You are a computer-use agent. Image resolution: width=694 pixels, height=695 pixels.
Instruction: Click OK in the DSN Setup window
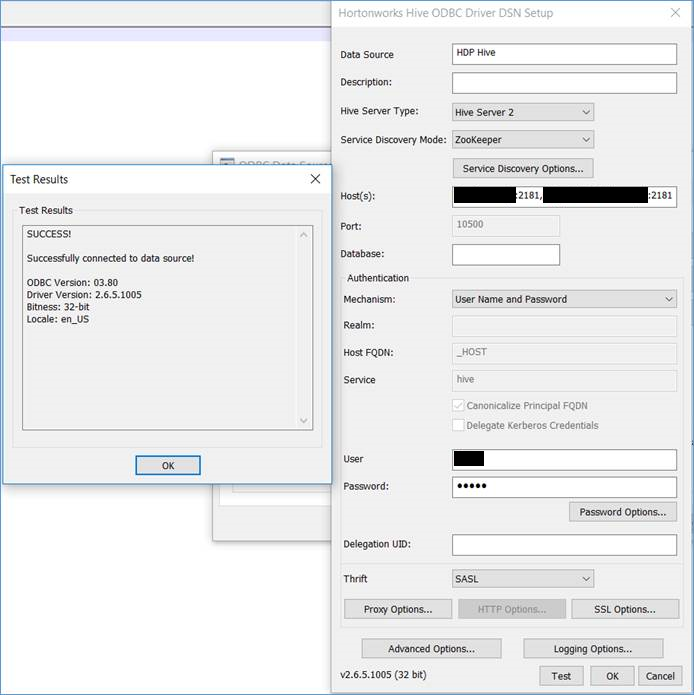click(612, 676)
